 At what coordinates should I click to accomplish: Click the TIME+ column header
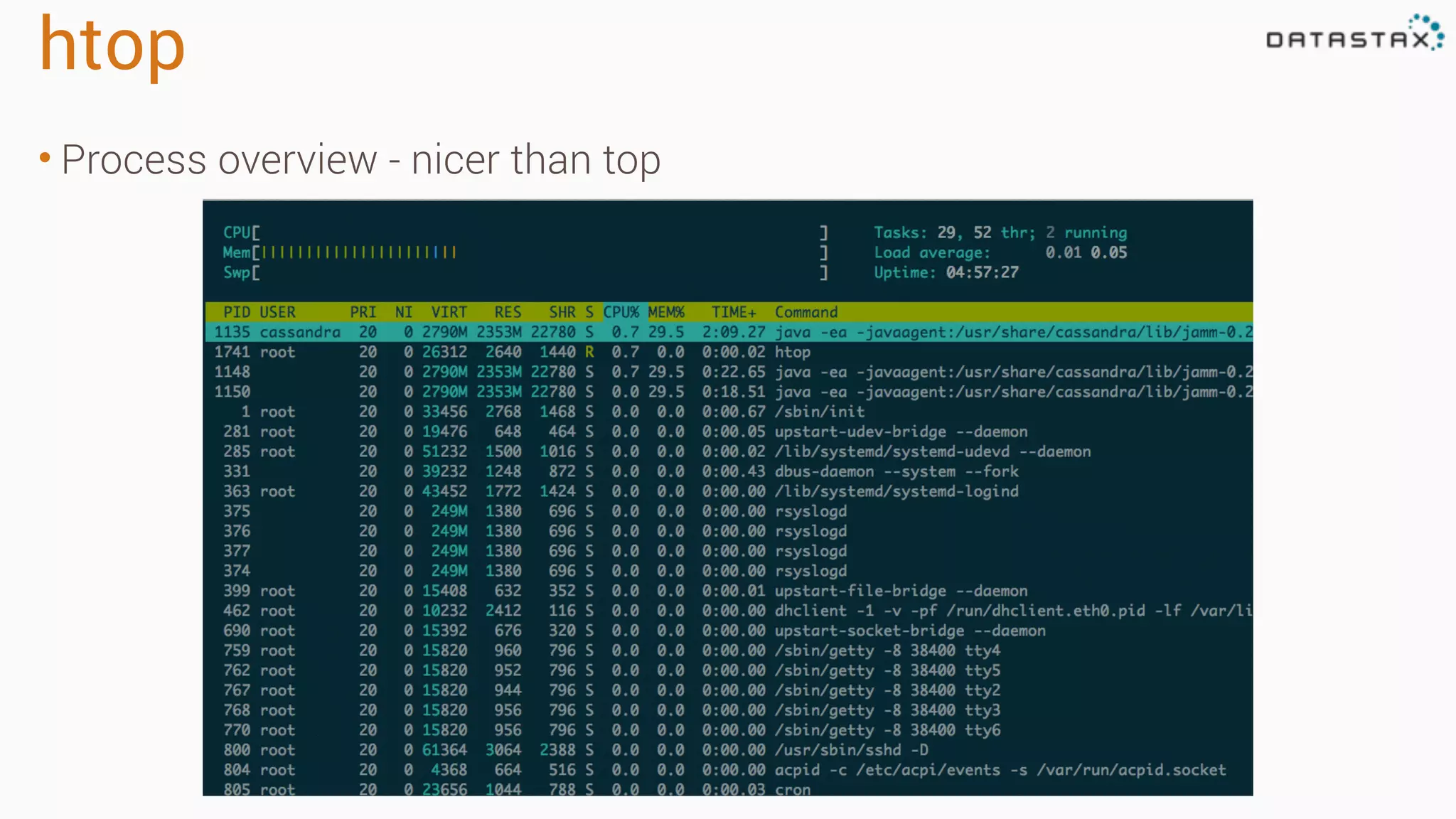734,312
